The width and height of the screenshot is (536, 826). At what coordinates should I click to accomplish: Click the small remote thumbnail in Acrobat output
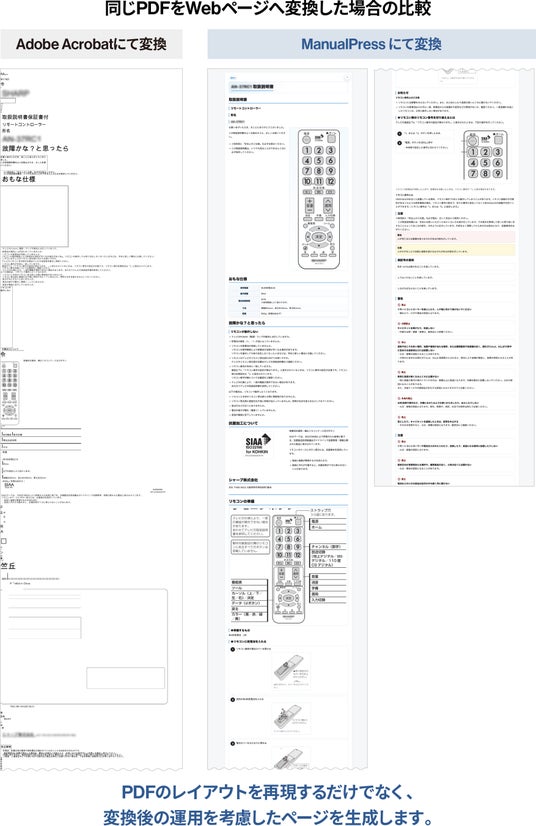pos(10,392)
